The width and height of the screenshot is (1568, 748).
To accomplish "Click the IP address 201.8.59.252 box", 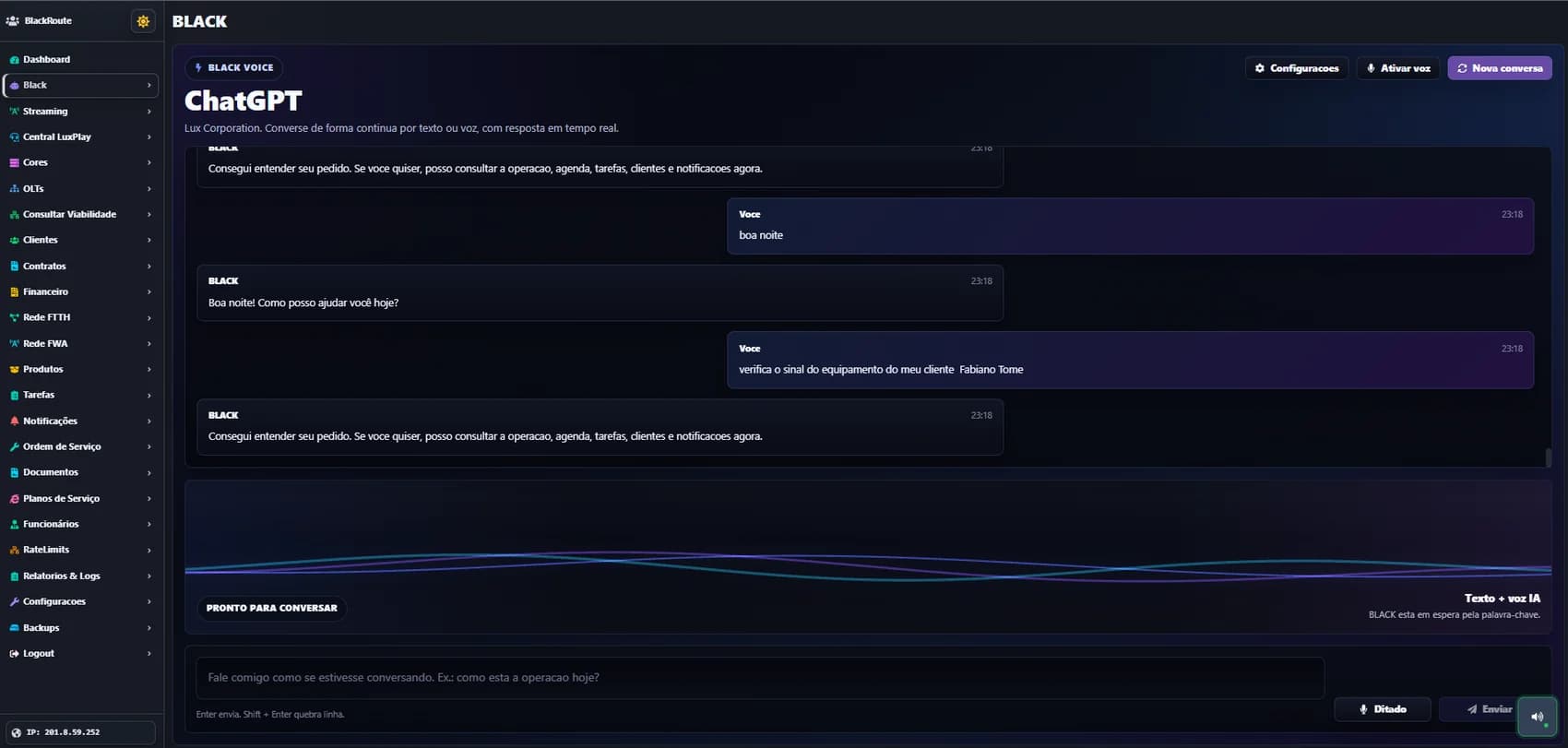I will point(81,732).
